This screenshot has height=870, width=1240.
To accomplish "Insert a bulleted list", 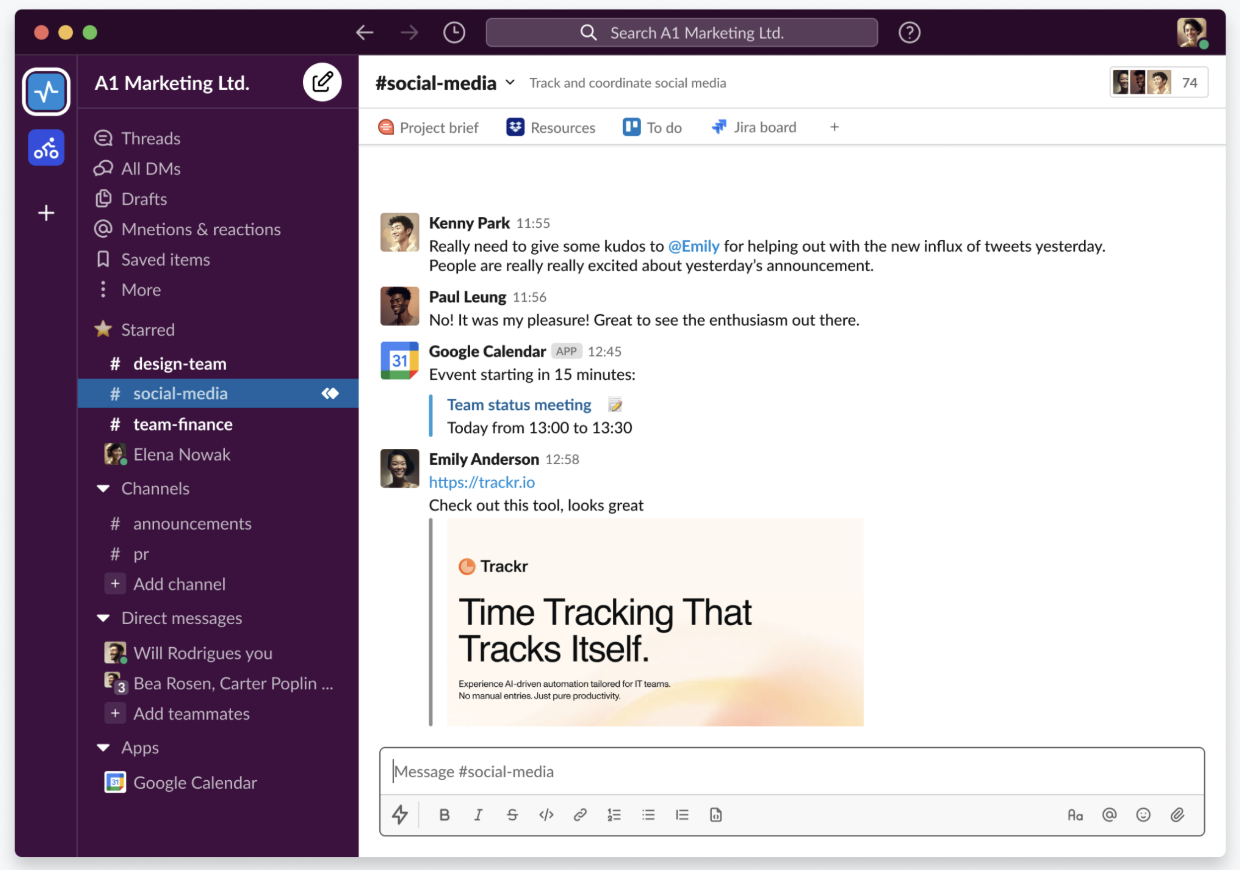I will point(648,815).
